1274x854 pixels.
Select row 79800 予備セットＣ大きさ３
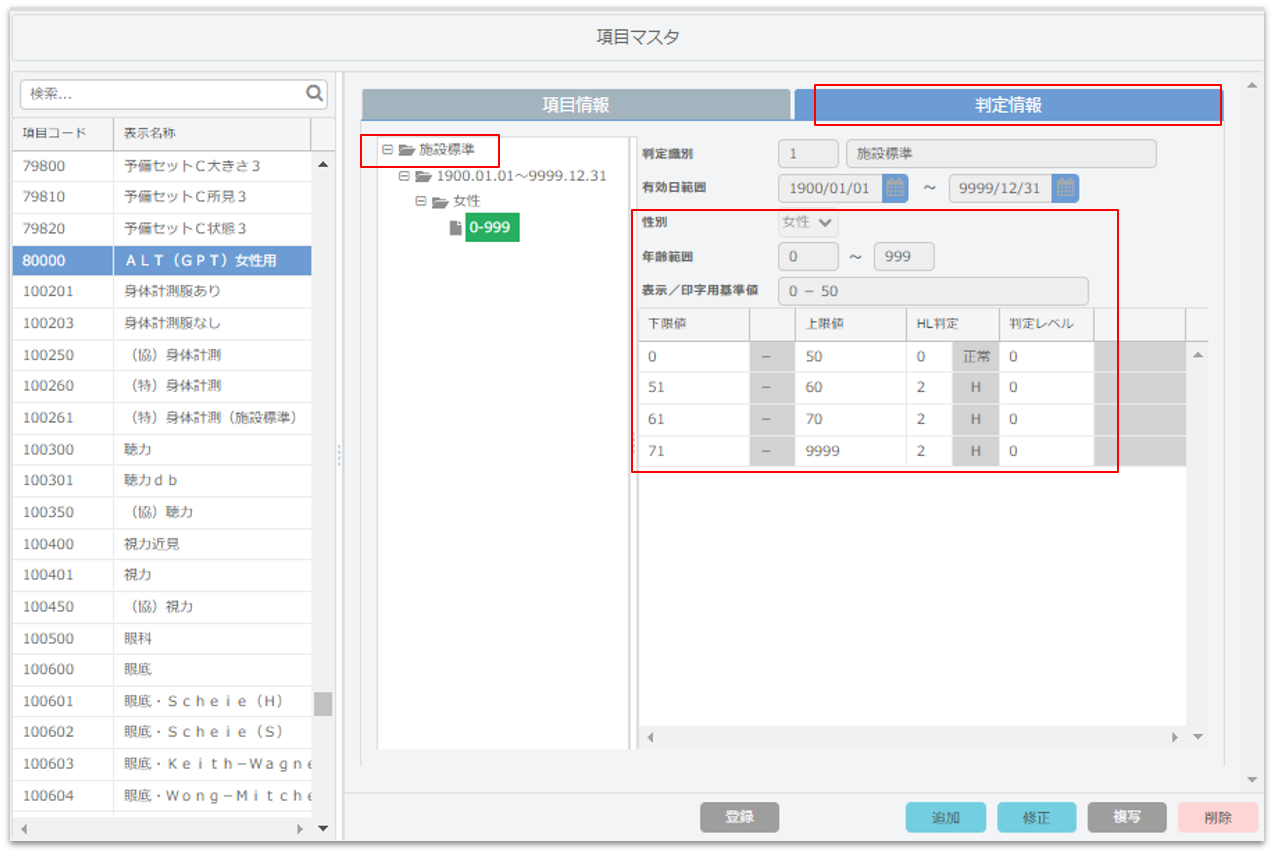[x=162, y=165]
